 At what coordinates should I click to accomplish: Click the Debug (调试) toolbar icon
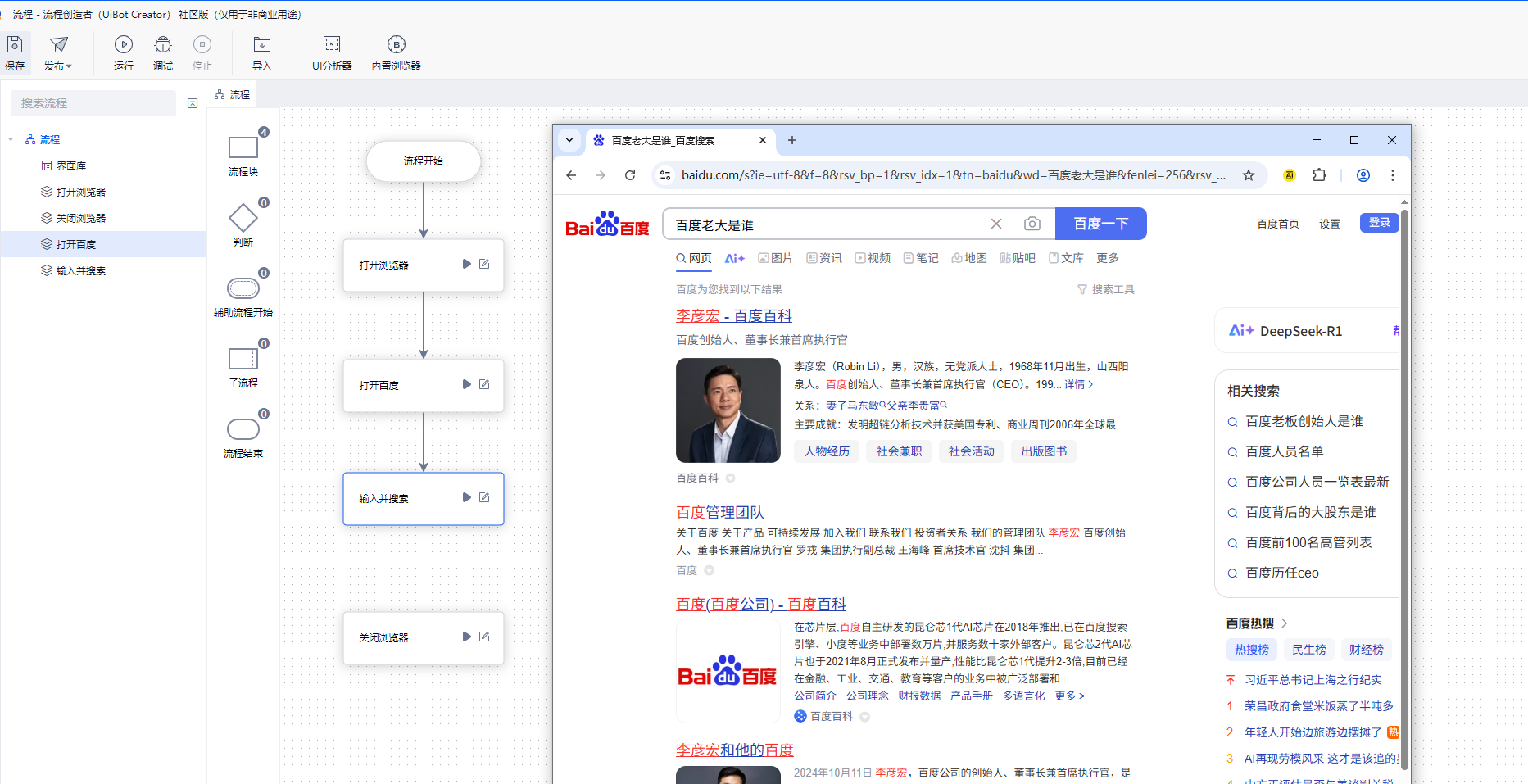point(163,52)
